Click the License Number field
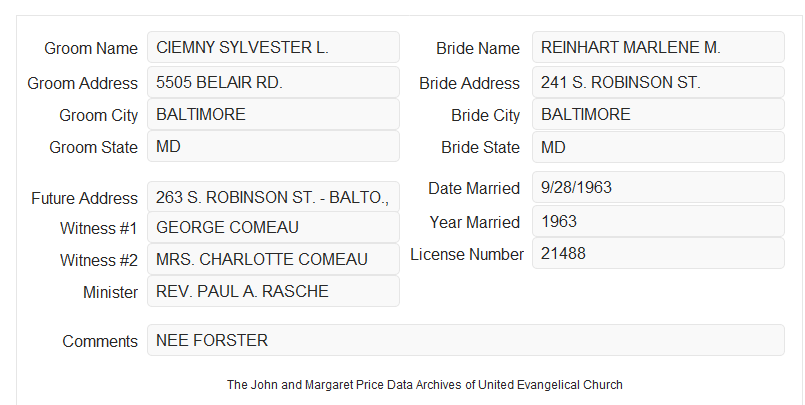Screen dimensions: 805x405 click(658, 253)
